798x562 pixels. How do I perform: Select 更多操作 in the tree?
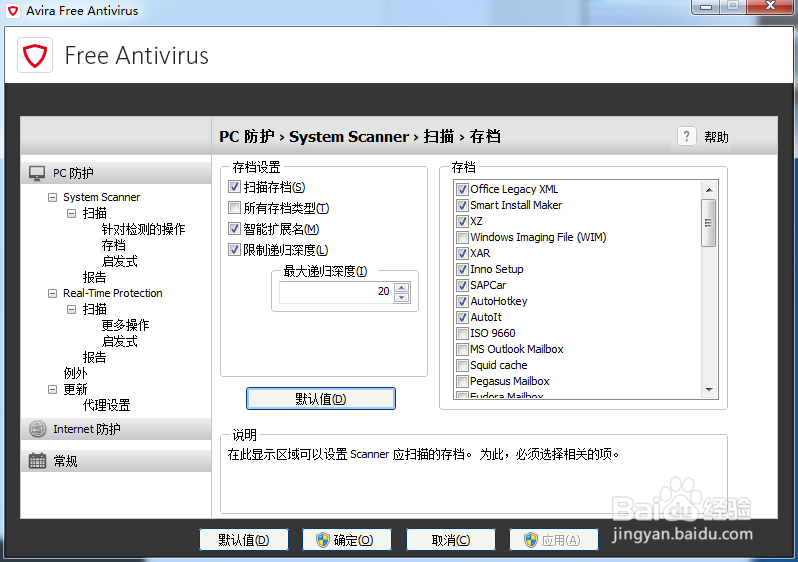click(x=125, y=325)
